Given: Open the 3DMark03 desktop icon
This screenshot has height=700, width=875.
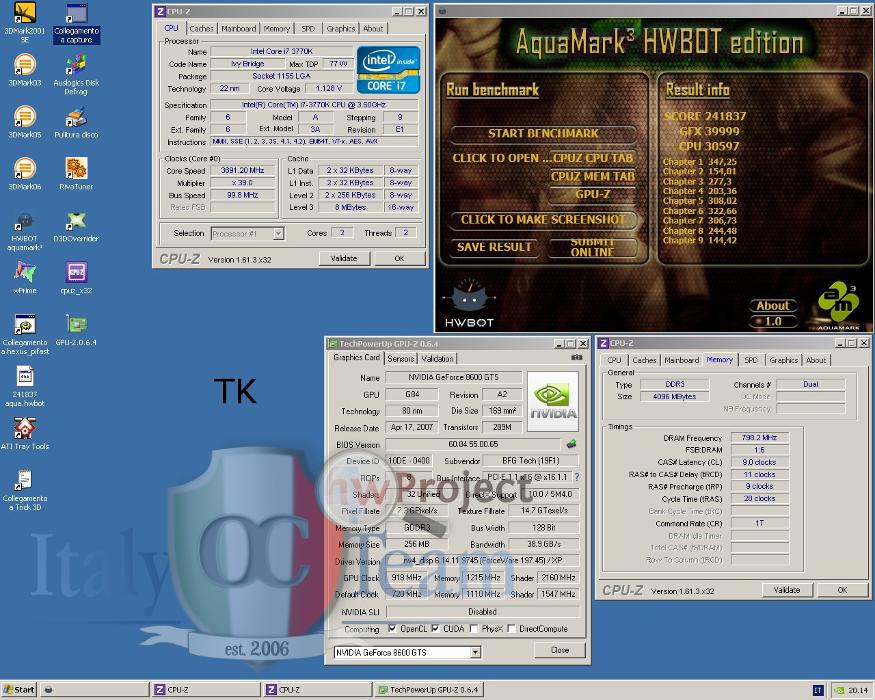Looking at the screenshot, I should [x=24, y=70].
